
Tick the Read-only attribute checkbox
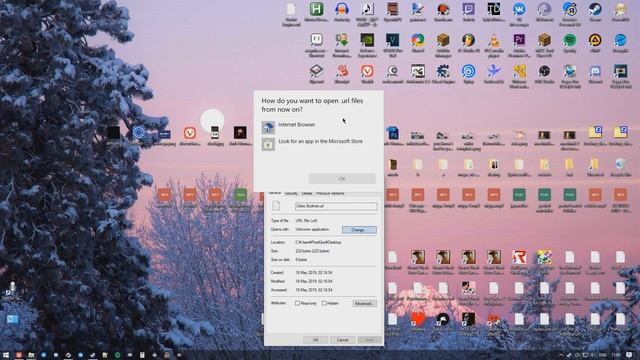[x=298, y=303]
